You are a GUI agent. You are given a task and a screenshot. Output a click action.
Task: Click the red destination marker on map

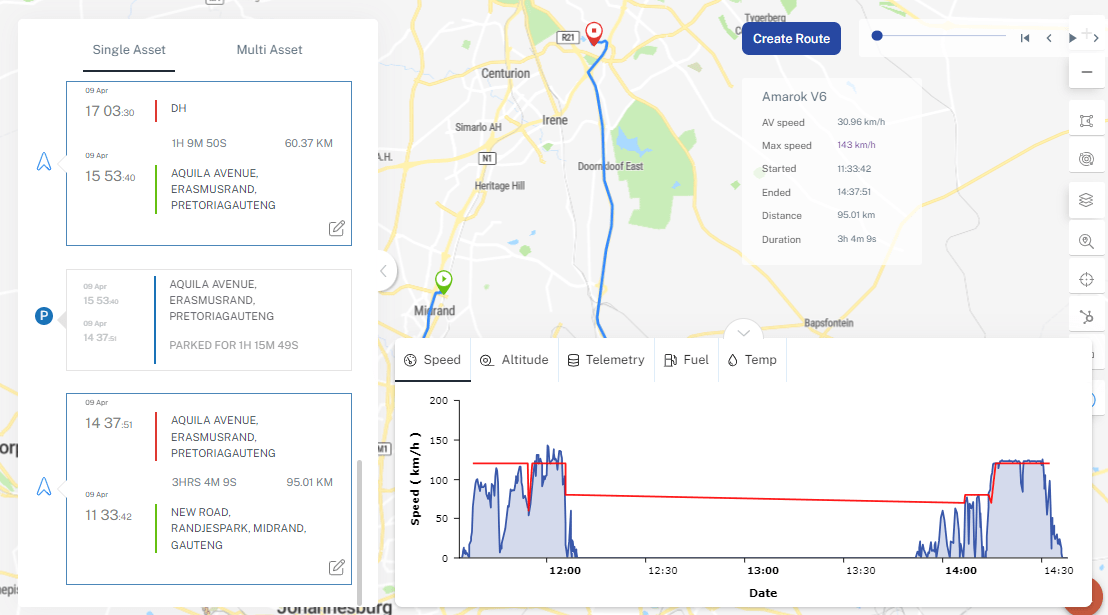click(x=594, y=33)
